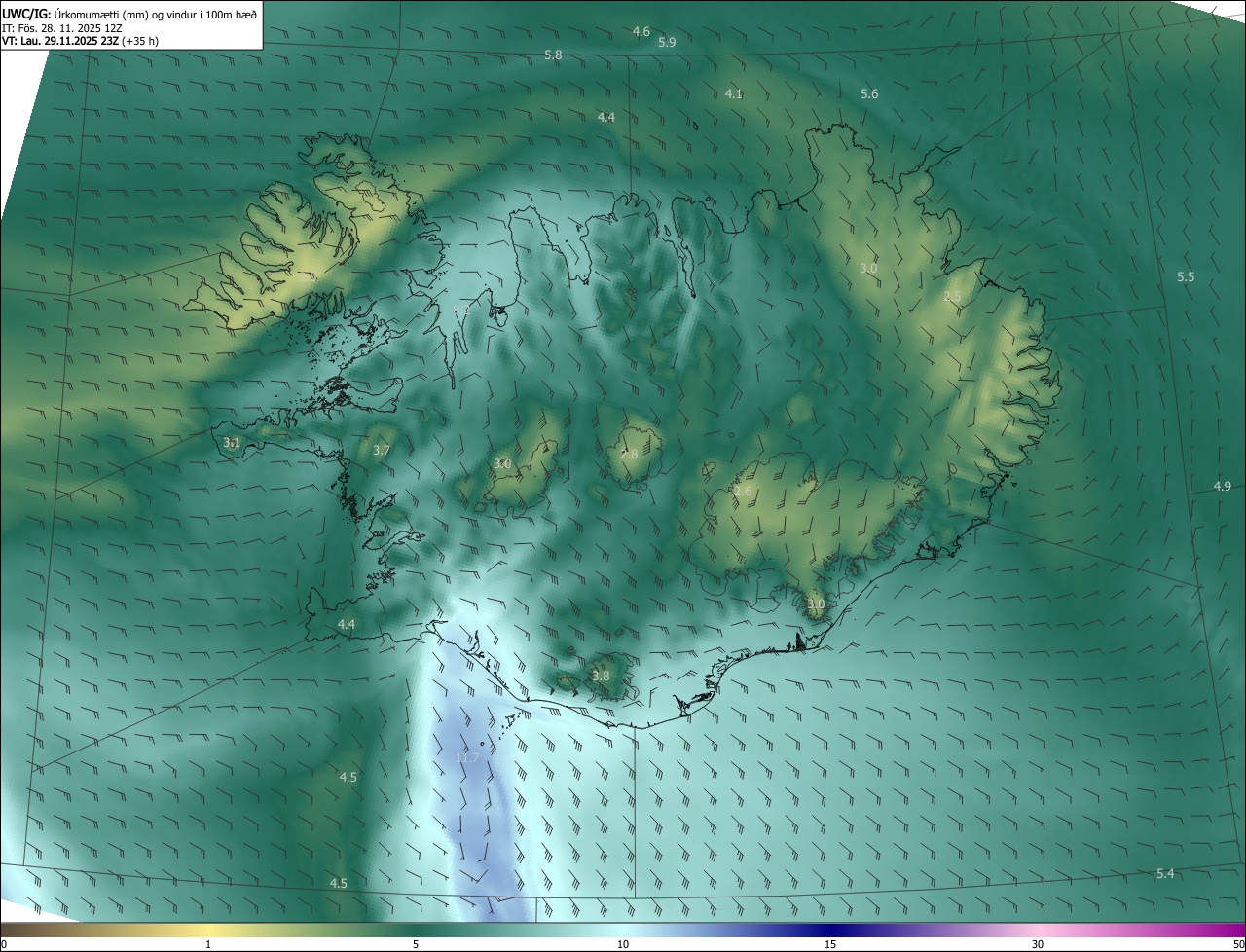Select the 5.6 value label
The height and width of the screenshot is (952, 1246).
[x=870, y=94]
